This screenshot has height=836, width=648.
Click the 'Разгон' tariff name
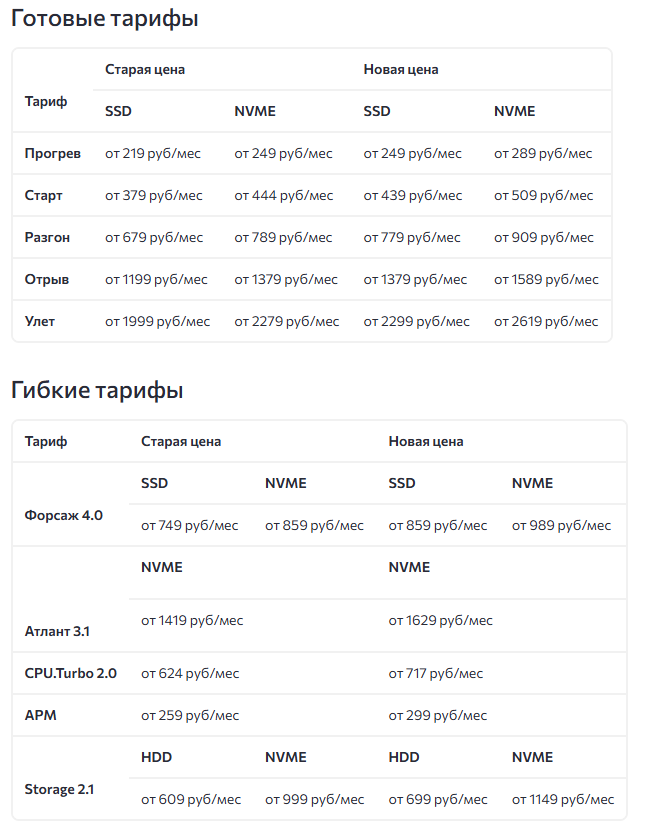(x=47, y=238)
